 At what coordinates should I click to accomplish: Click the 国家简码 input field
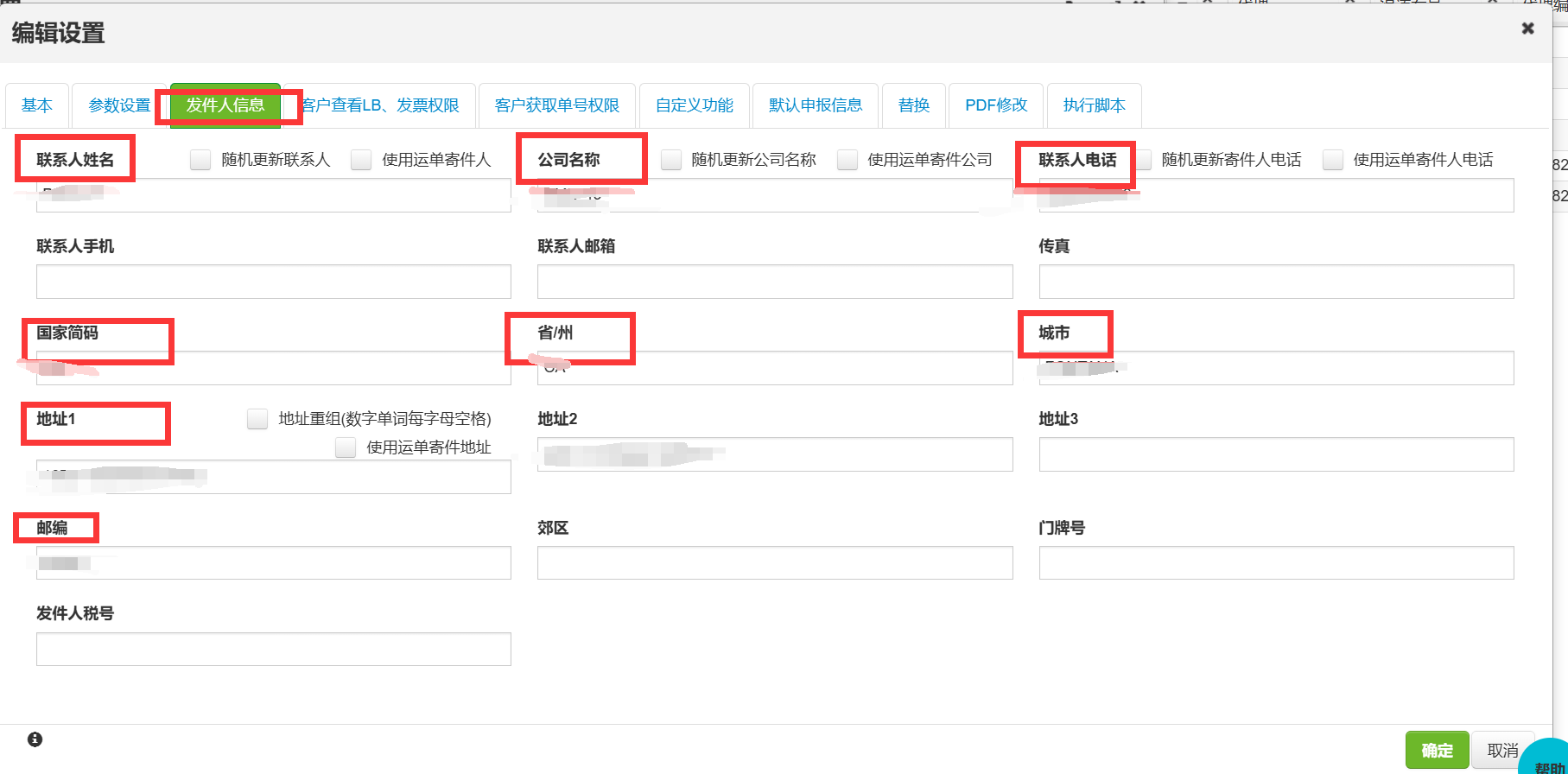(x=274, y=368)
